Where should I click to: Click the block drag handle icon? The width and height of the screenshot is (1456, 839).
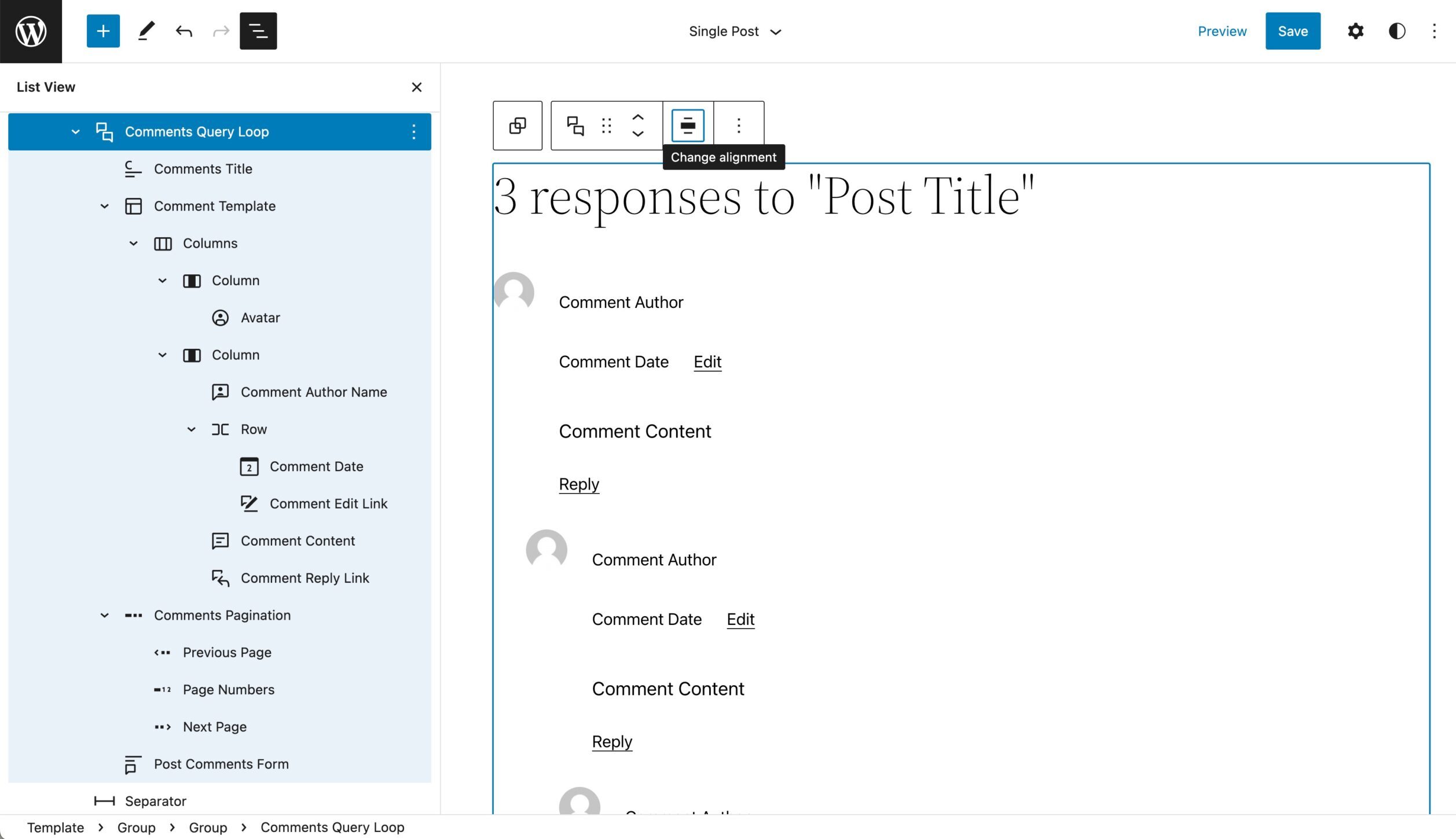click(606, 126)
